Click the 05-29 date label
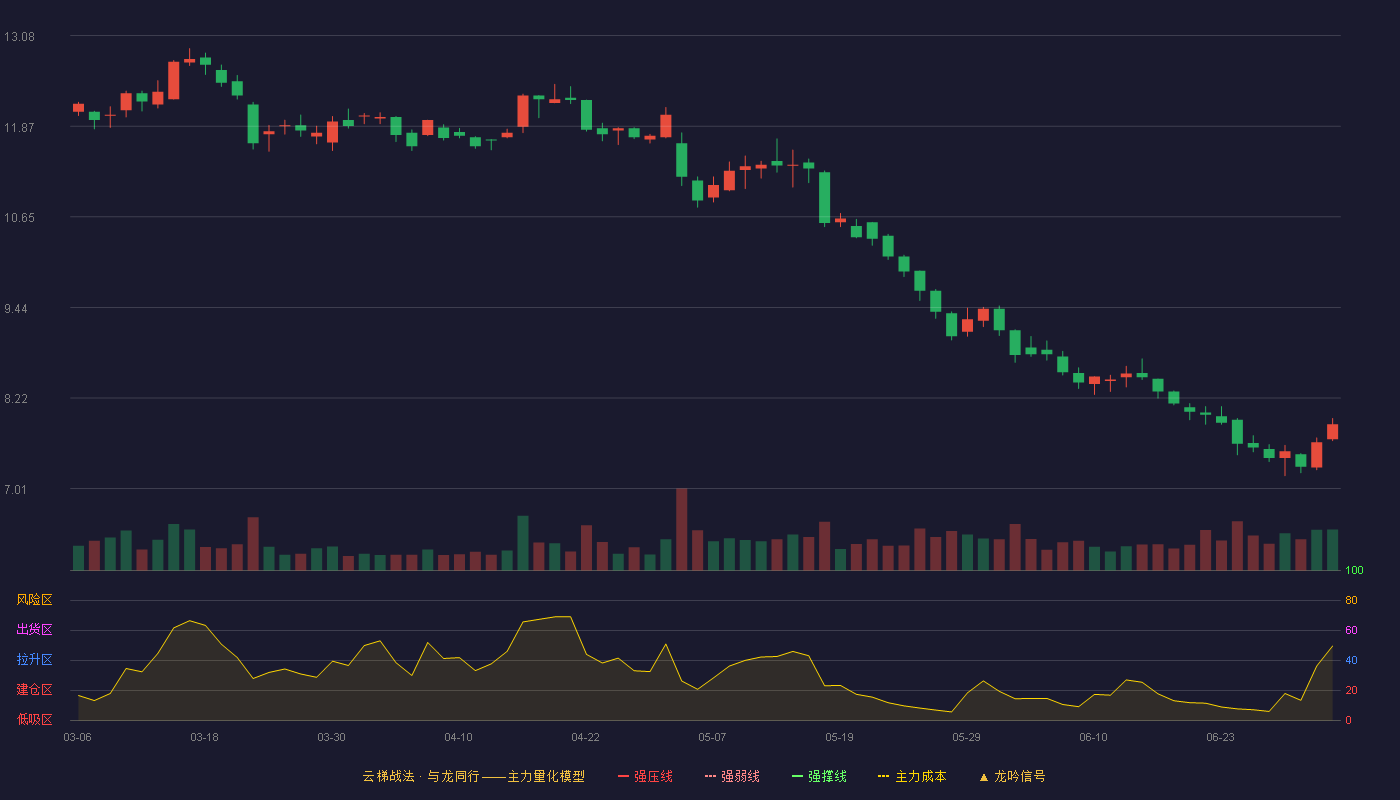 pos(967,737)
